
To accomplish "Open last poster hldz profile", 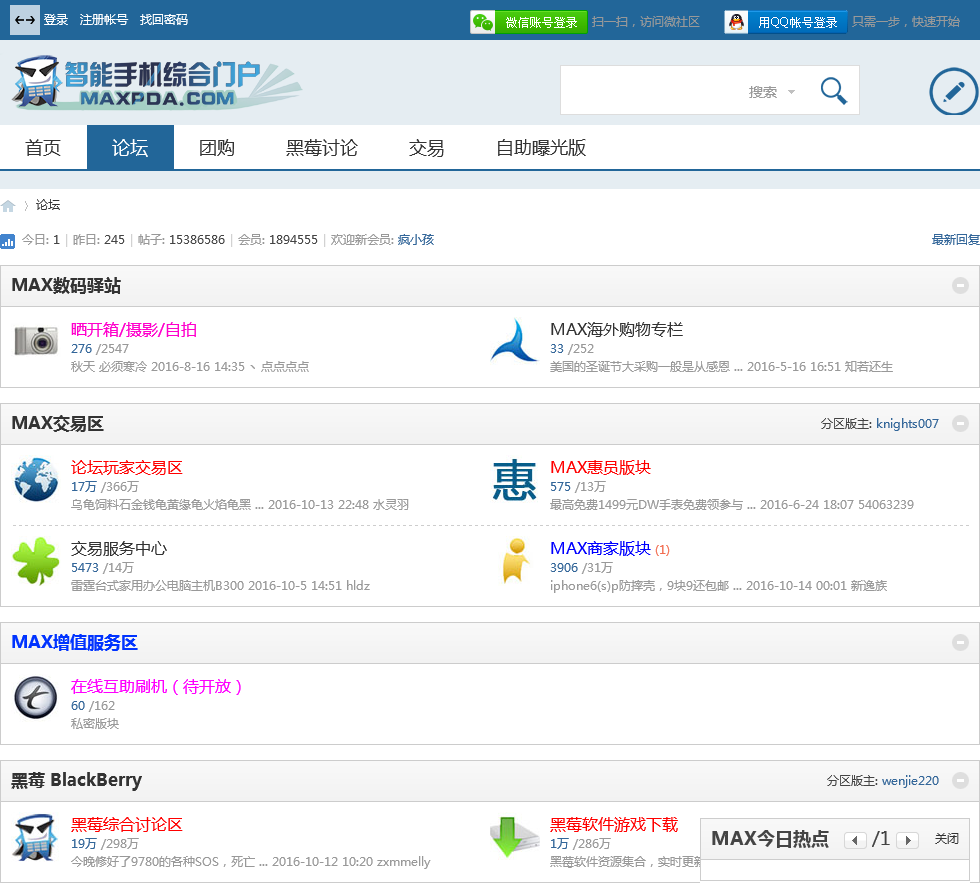I will pyautogui.click(x=358, y=586).
